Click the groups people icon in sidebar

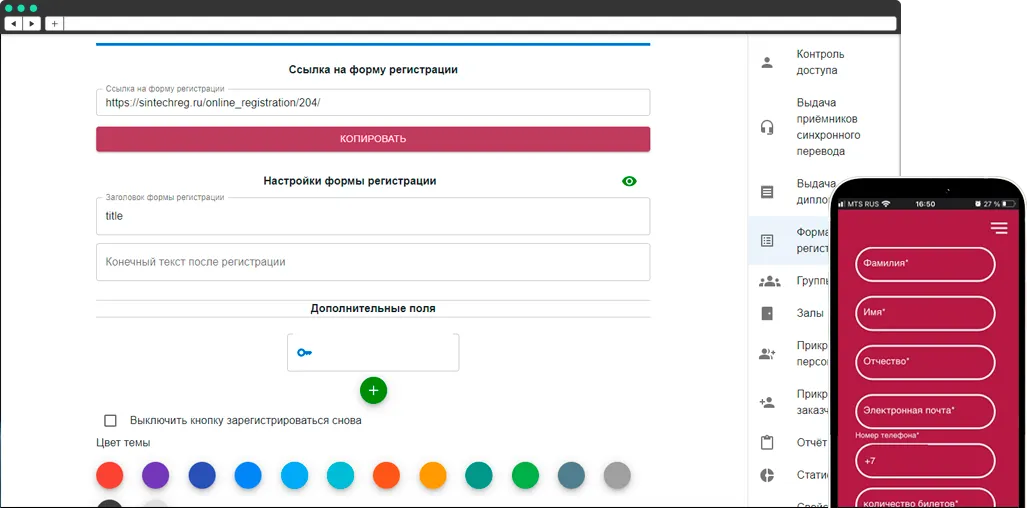coord(769,281)
